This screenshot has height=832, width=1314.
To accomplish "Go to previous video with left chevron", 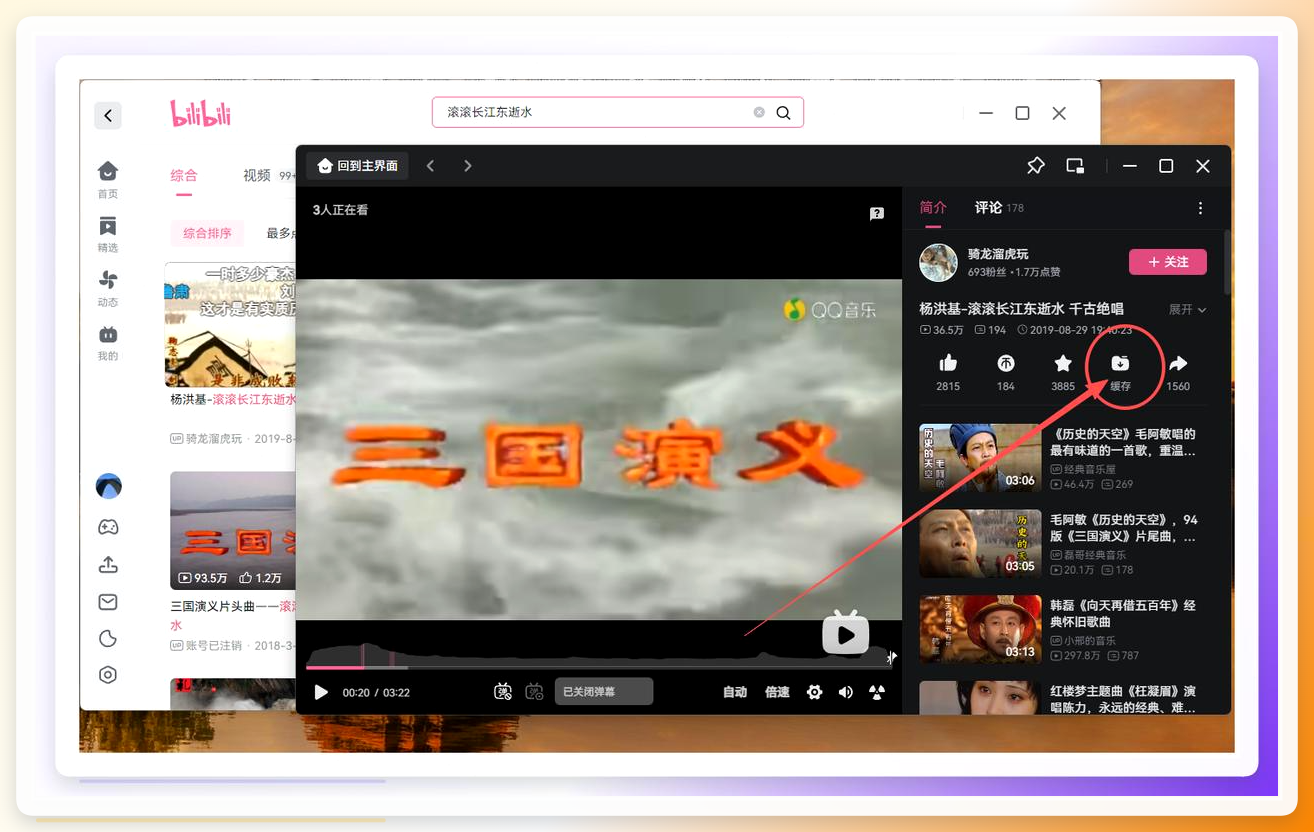I will (x=431, y=166).
